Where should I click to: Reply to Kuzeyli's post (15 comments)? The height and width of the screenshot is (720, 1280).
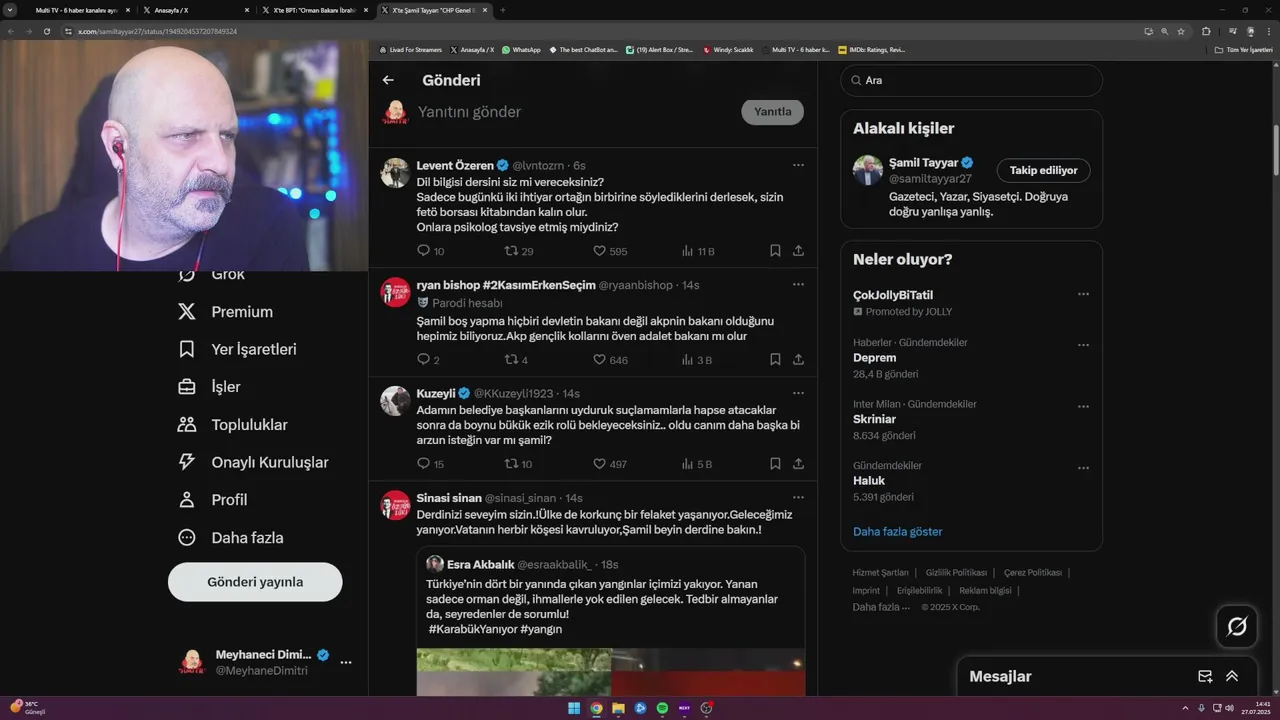(x=431, y=463)
